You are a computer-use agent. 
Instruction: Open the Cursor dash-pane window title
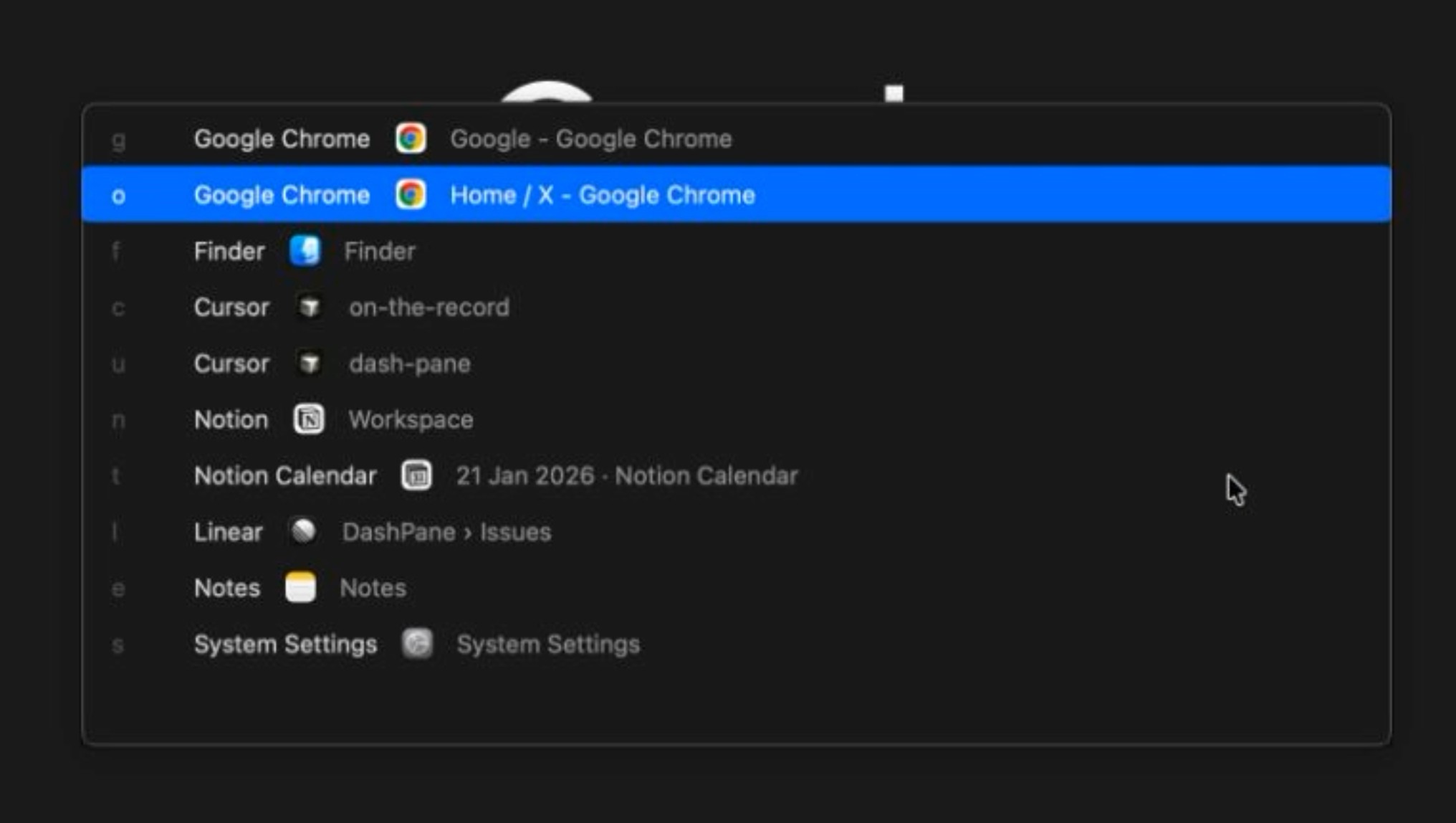pyautogui.click(x=409, y=364)
